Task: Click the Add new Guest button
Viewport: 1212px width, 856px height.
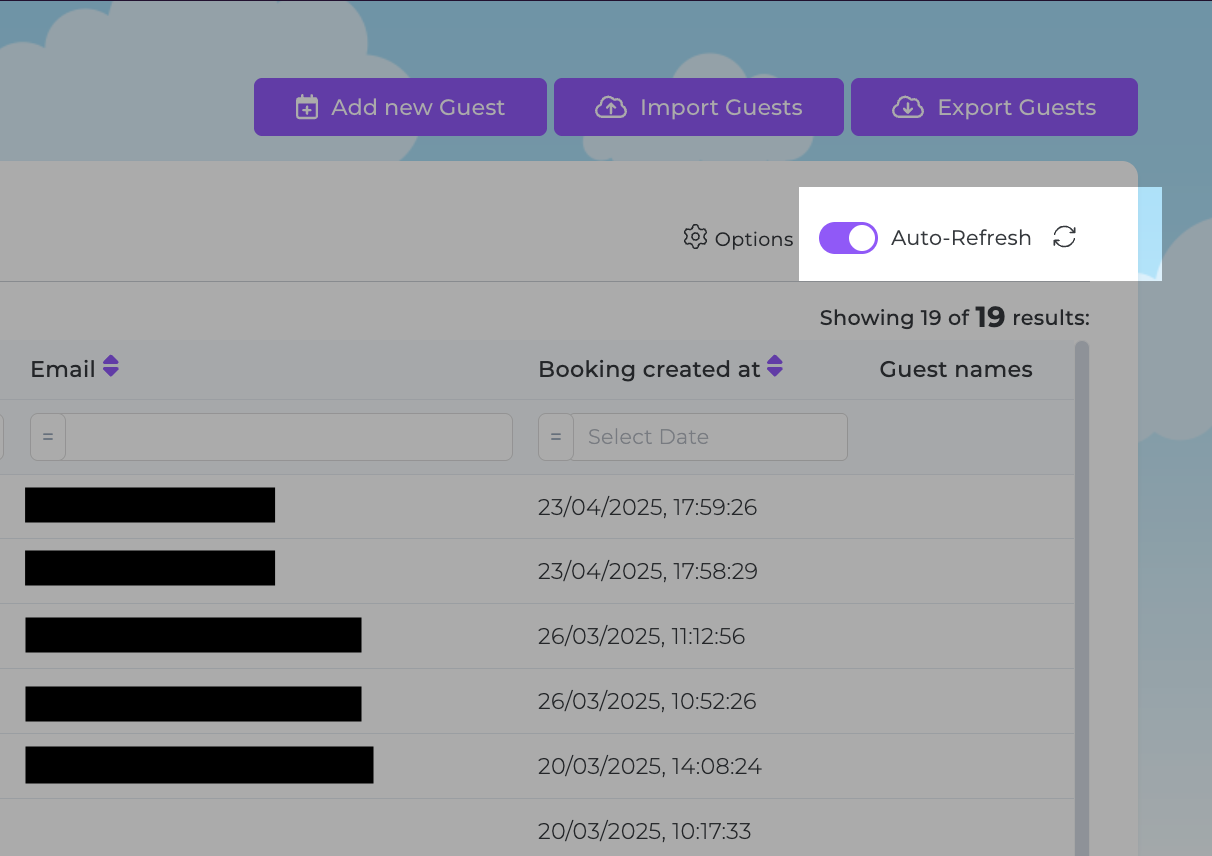Action: (x=400, y=107)
